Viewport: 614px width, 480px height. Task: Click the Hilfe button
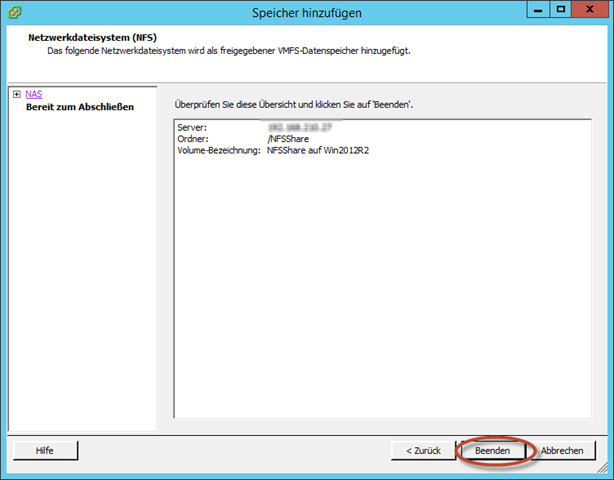[x=45, y=451]
